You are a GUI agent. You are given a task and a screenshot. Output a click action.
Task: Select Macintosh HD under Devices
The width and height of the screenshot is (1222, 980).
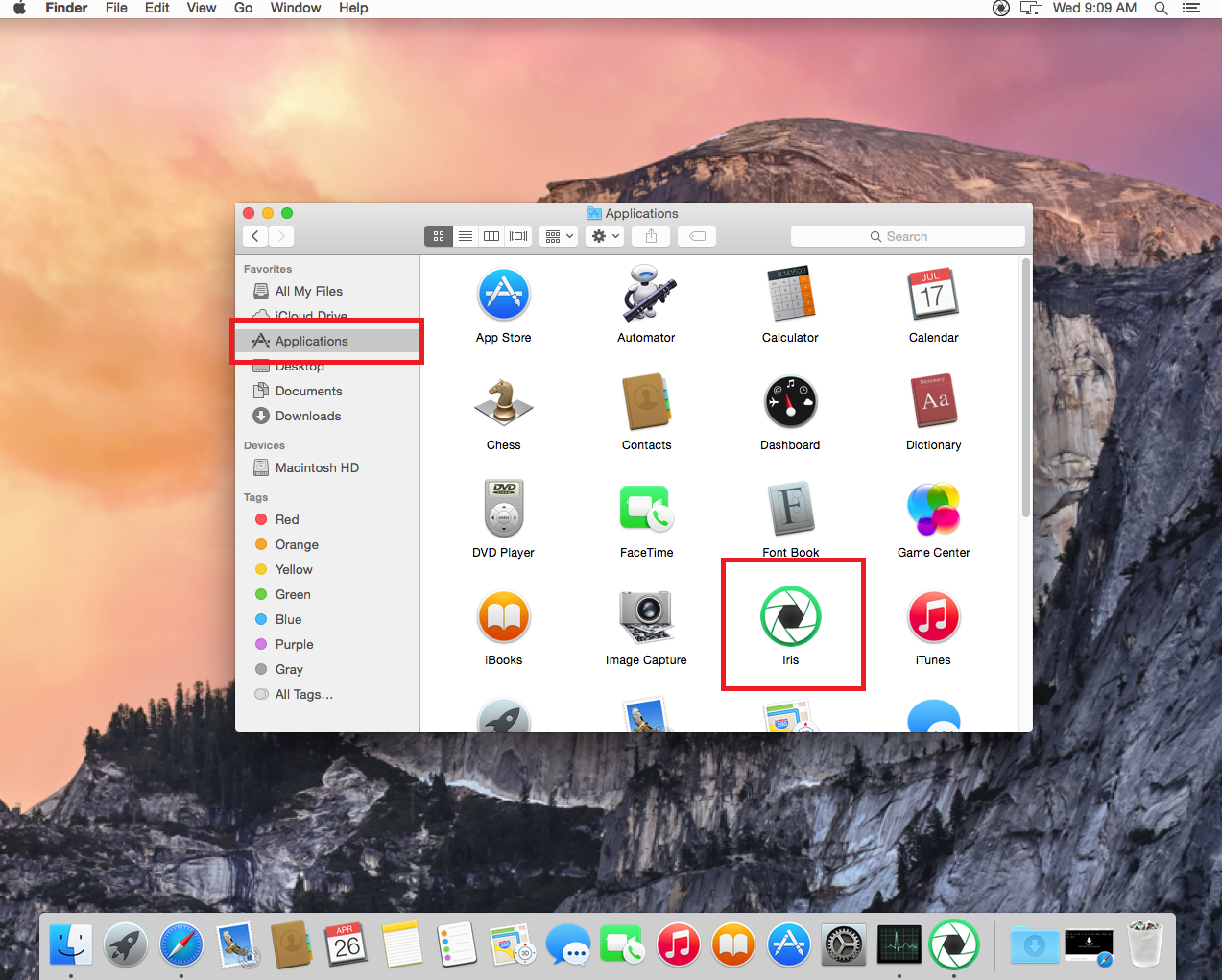coord(327,467)
